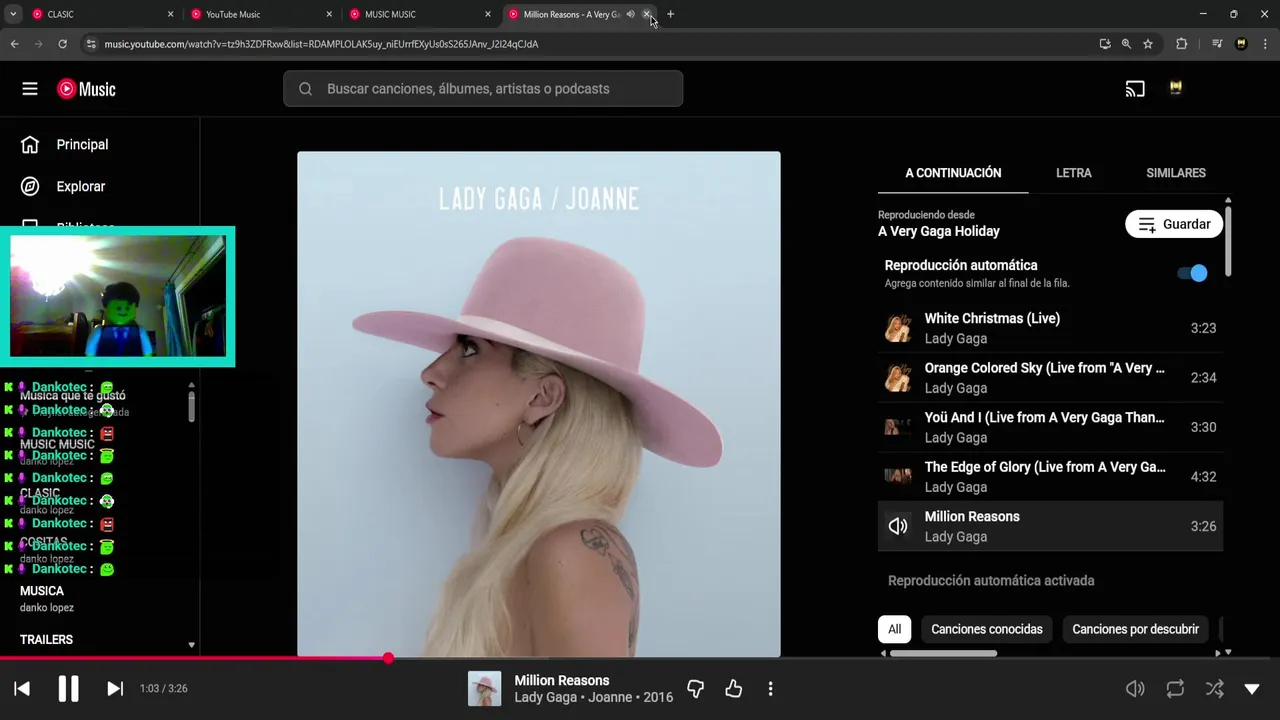
Task: Go back in browser history
Action: (x=15, y=44)
